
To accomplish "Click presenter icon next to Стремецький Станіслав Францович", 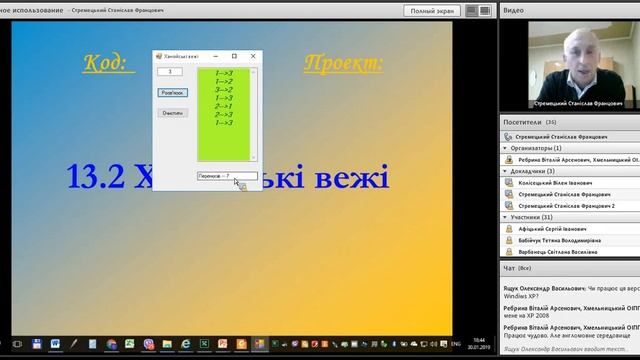I will tap(509, 194).
